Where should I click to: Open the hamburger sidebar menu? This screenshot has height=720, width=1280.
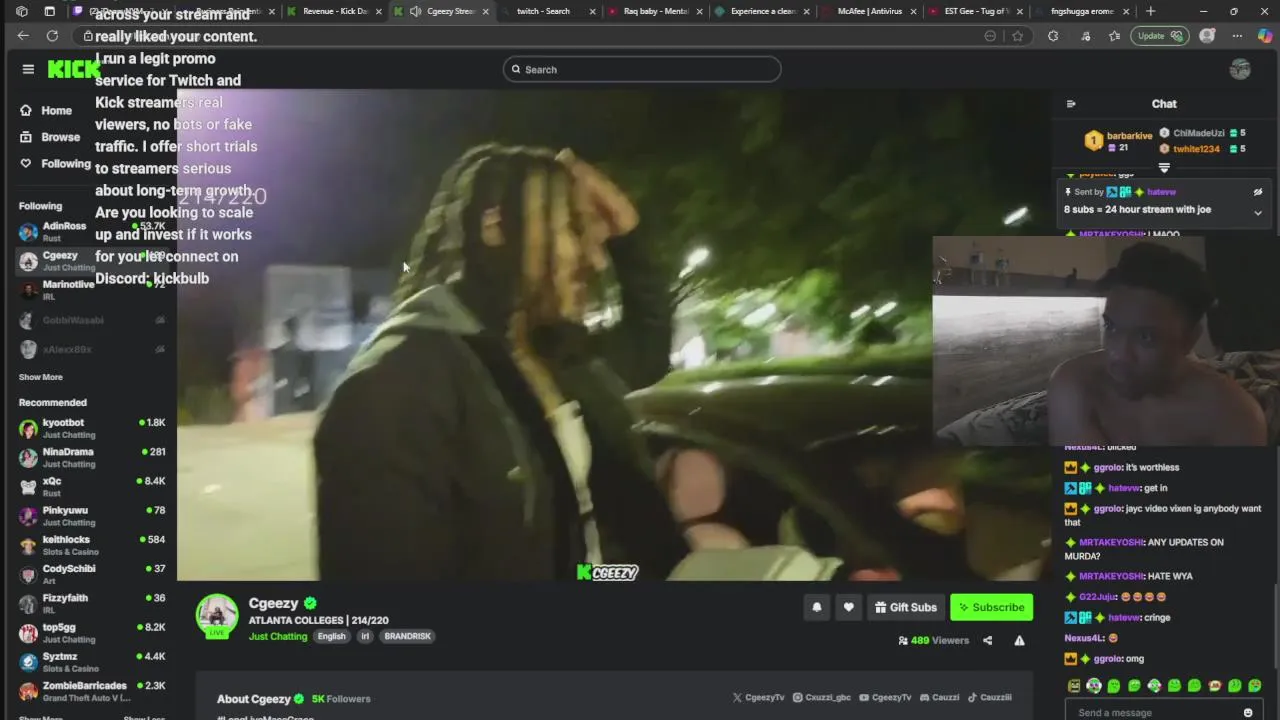28,69
